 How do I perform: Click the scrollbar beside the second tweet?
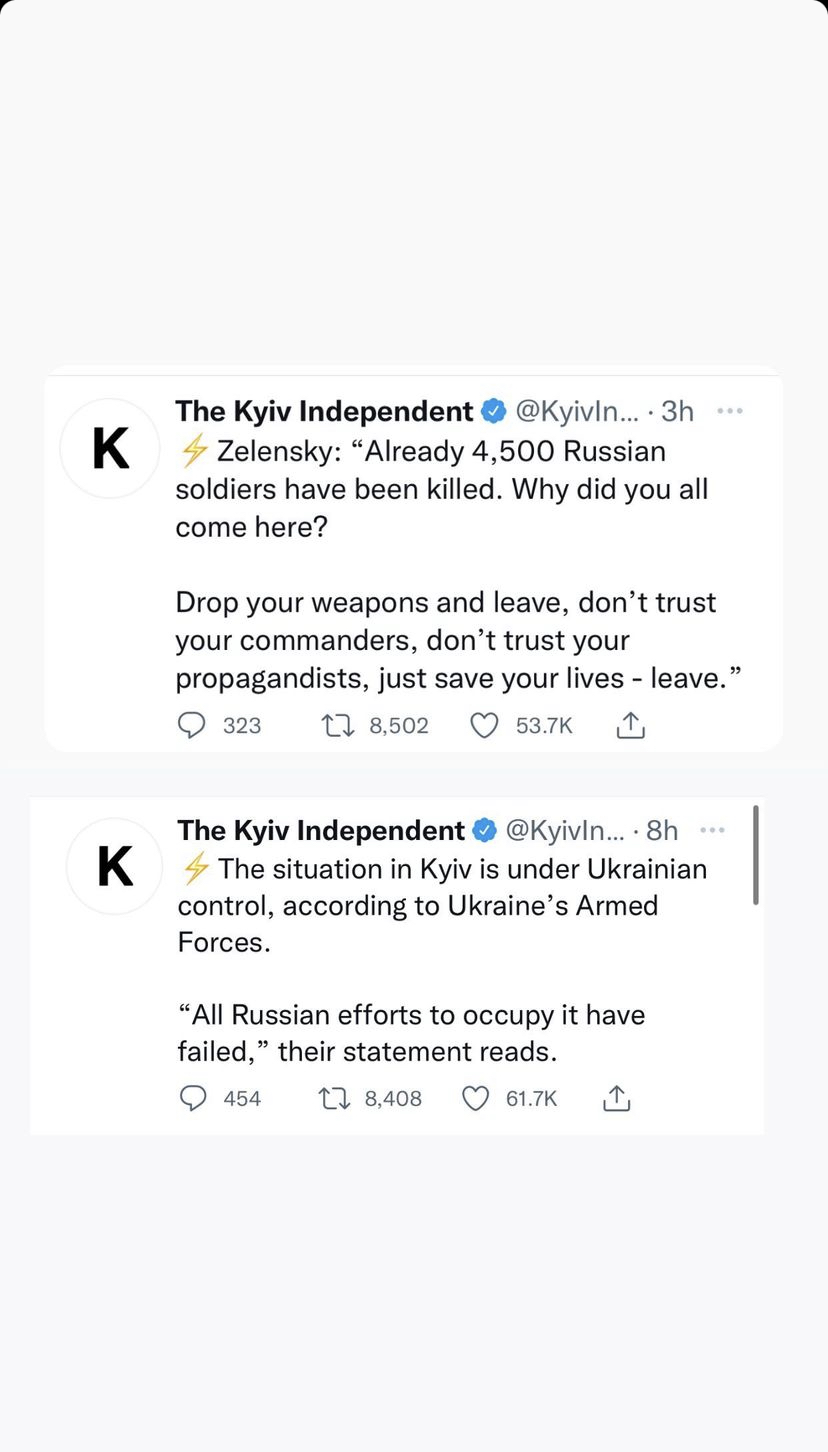[756, 855]
